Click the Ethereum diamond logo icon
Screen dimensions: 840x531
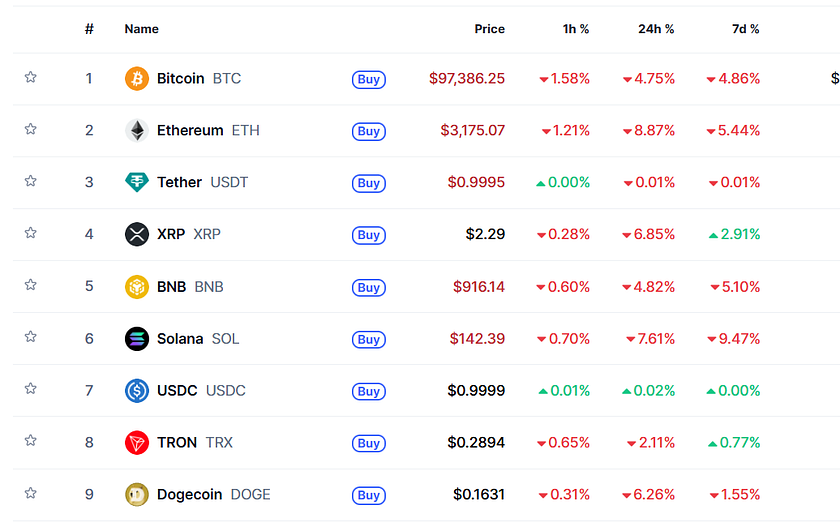coord(137,131)
